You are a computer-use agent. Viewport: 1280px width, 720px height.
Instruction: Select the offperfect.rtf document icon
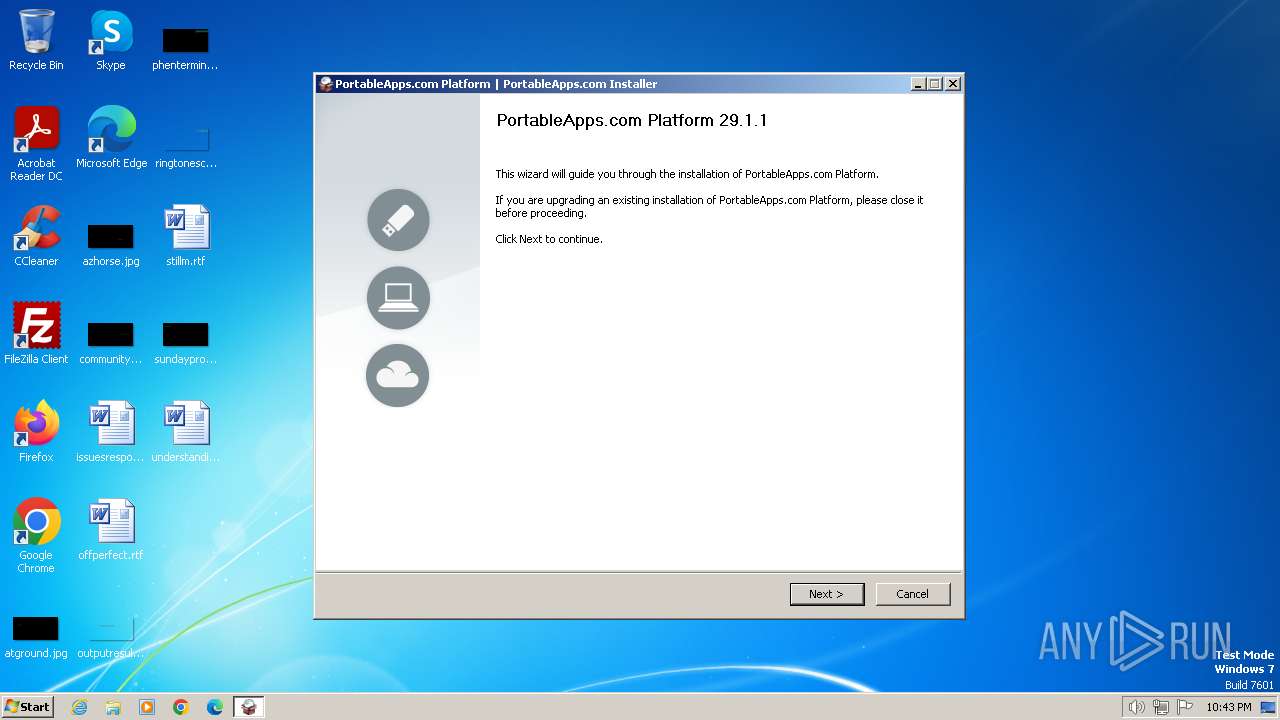(x=111, y=530)
